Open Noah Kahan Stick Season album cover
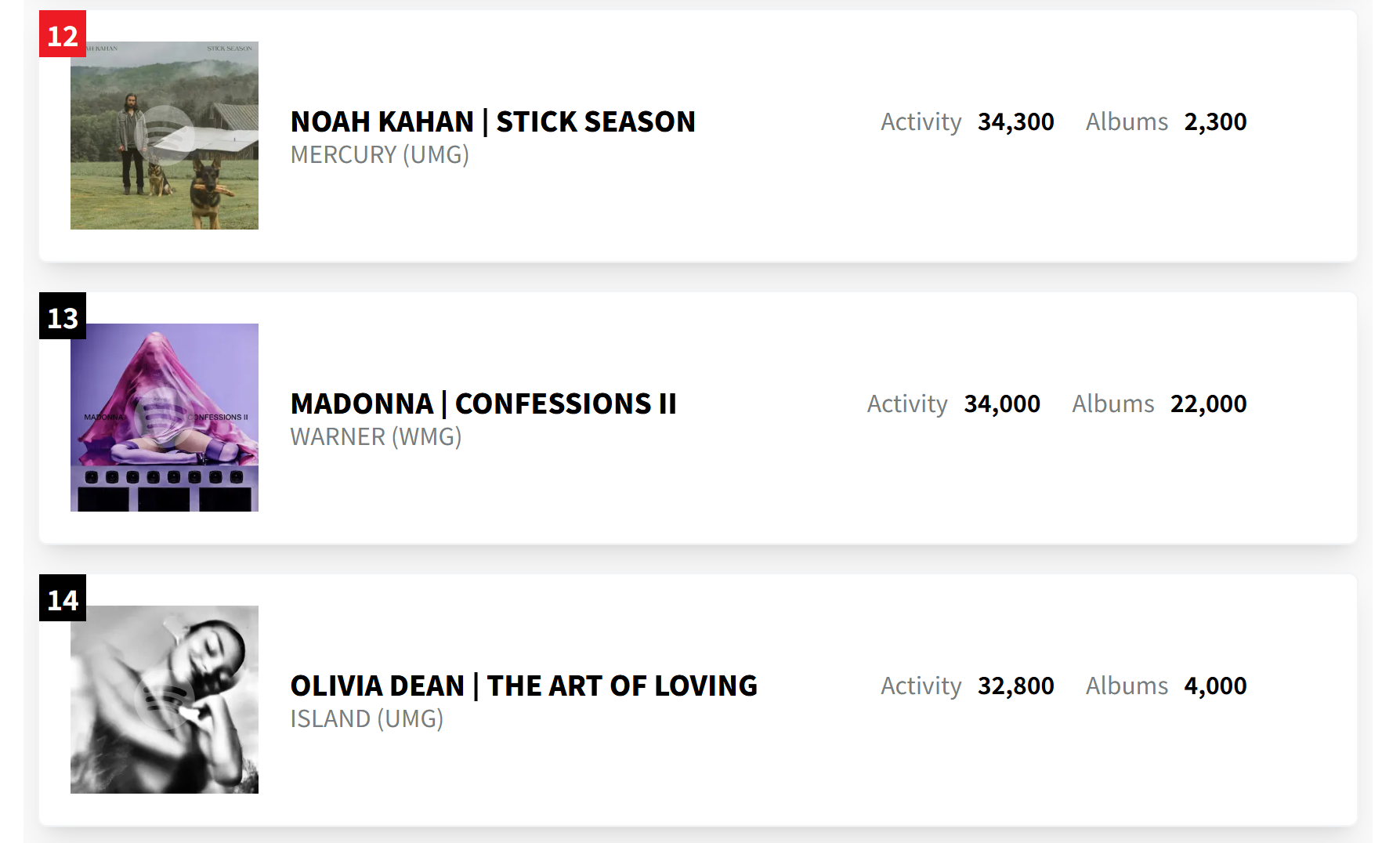 click(165, 136)
